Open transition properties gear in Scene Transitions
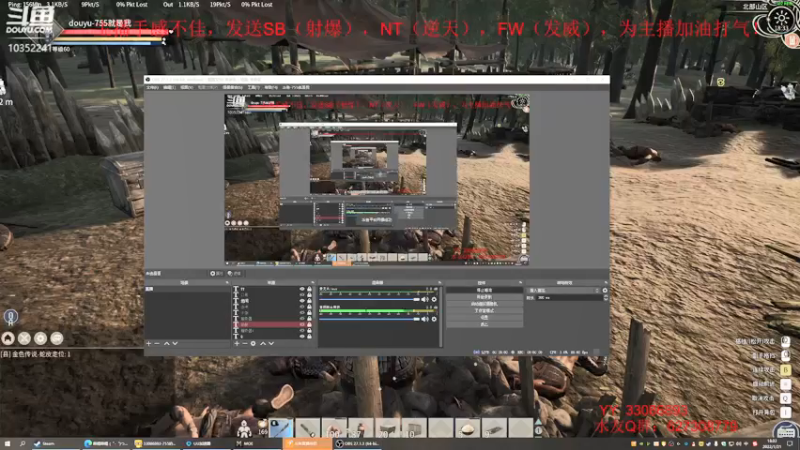The width and height of the screenshot is (800, 450). tap(605, 290)
